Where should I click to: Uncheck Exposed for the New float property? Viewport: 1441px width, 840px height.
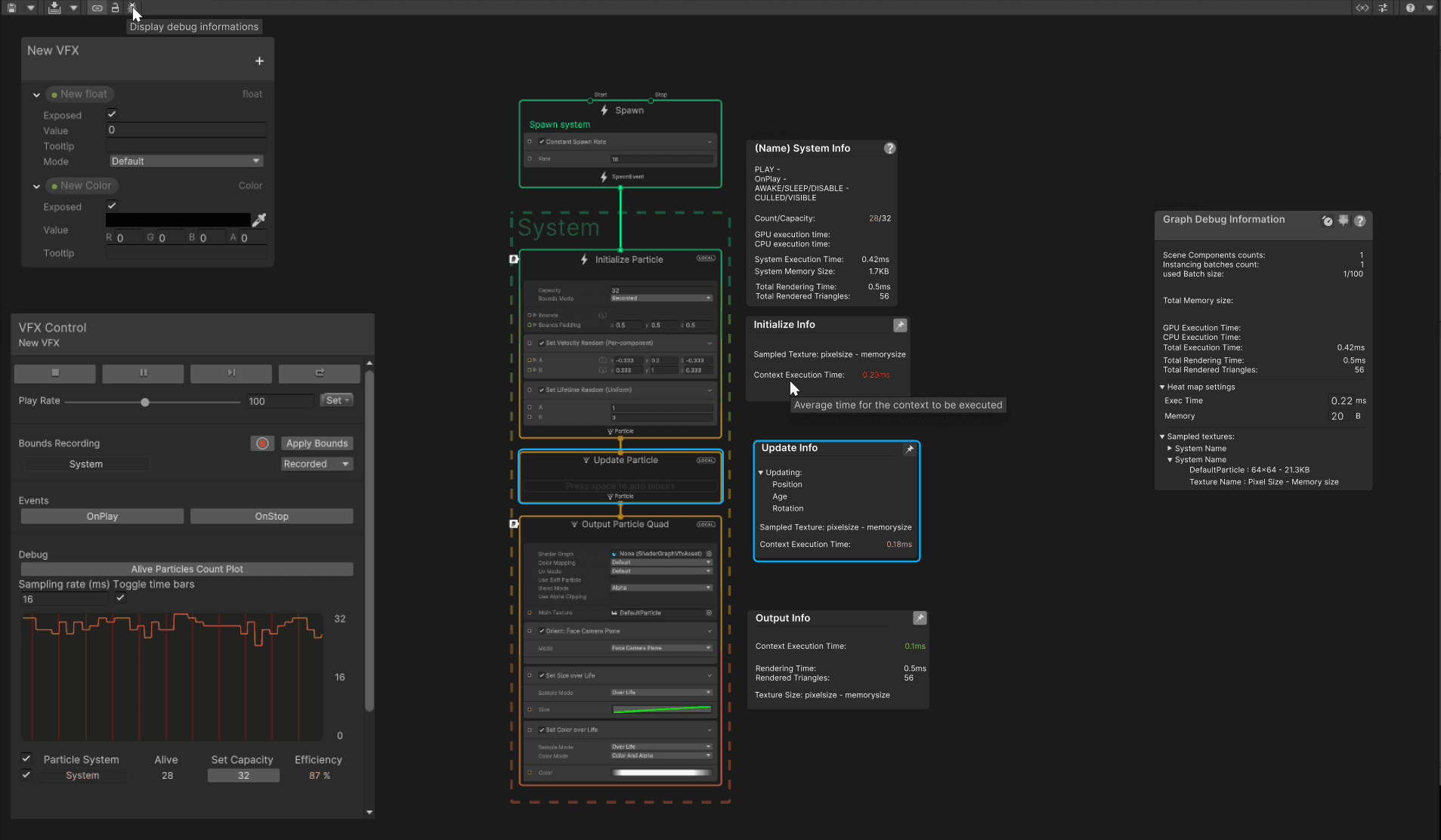click(x=111, y=114)
